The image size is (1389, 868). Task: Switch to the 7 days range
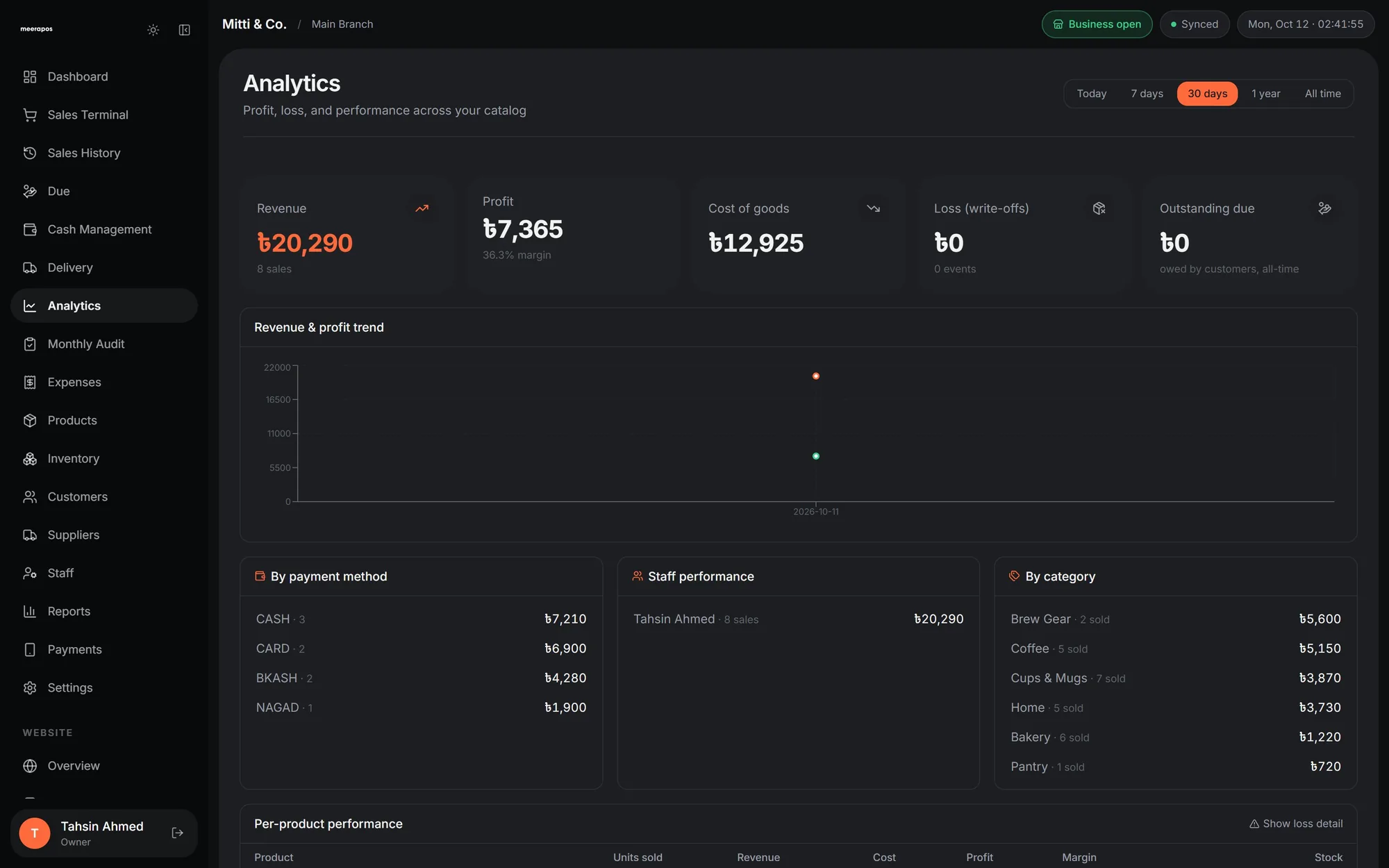coord(1147,94)
